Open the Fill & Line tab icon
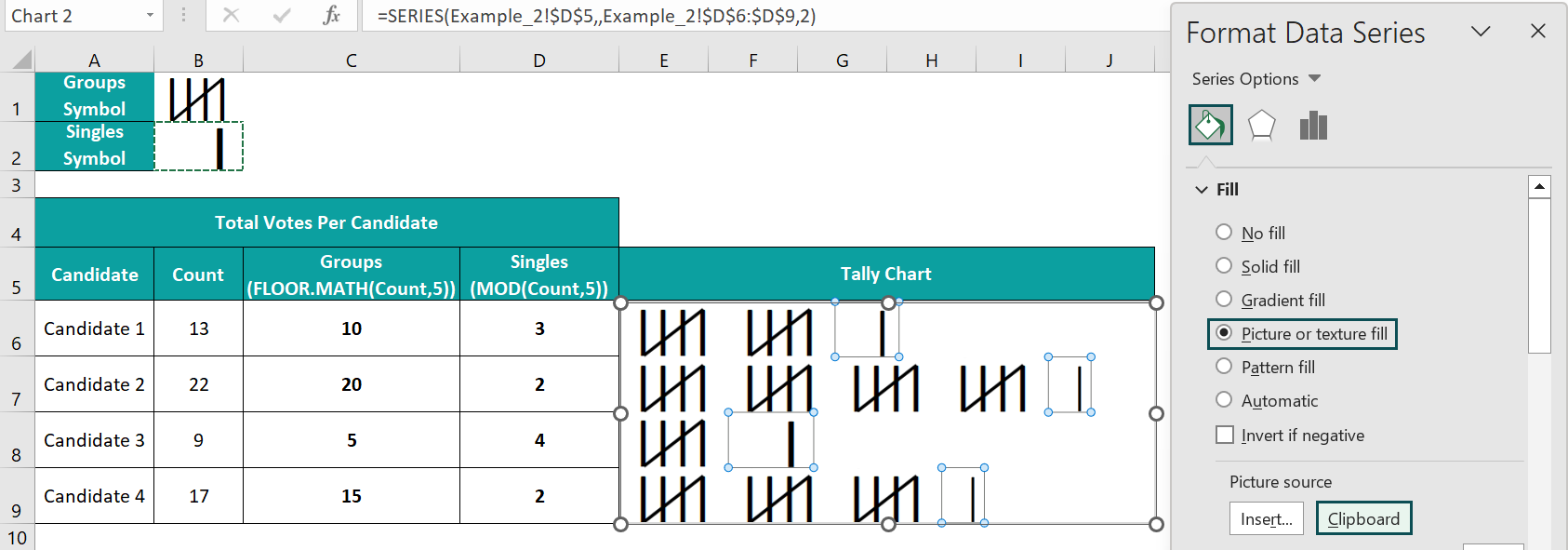The image size is (1568, 550). click(x=1210, y=125)
